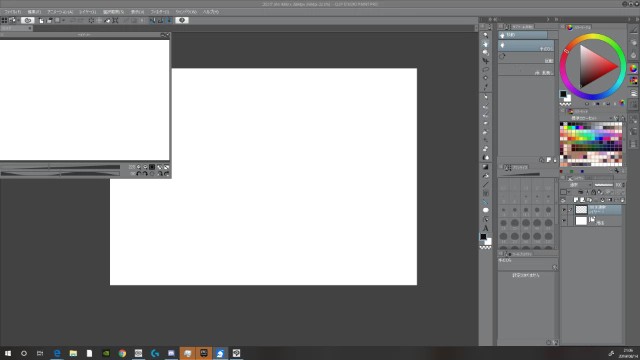Image resolution: width=640 pixels, height=360 pixels.
Task: Toggle snap to grid icon in command bar
Action: click(x=169, y=20)
